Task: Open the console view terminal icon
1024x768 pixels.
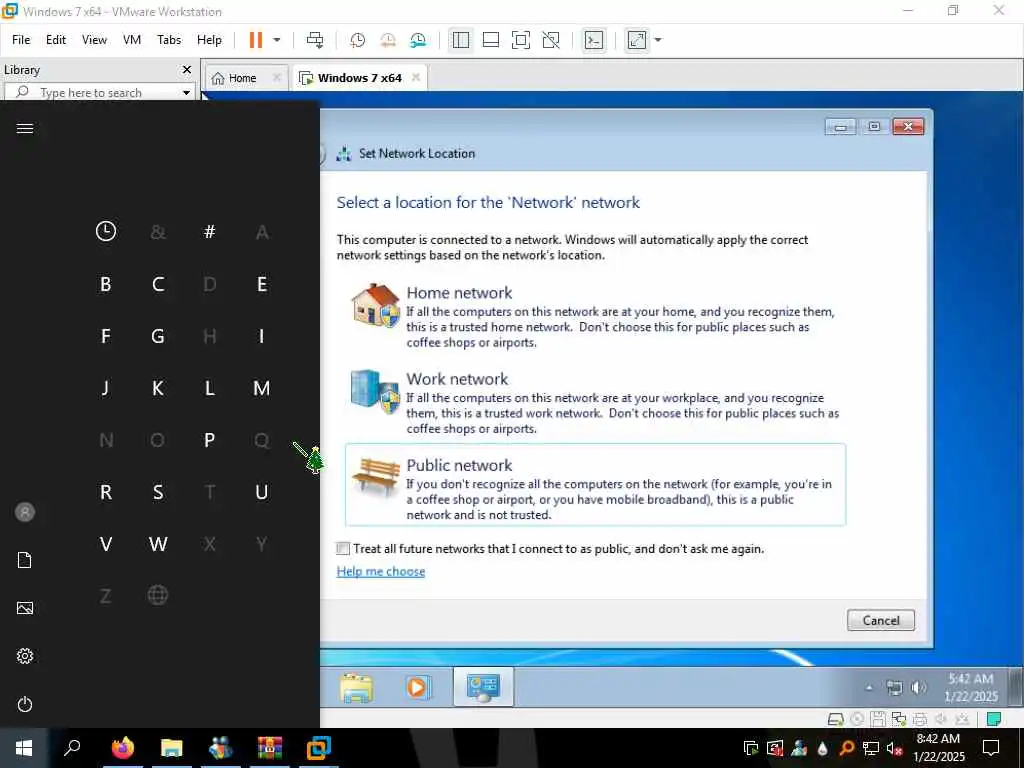Action: [594, 40]
